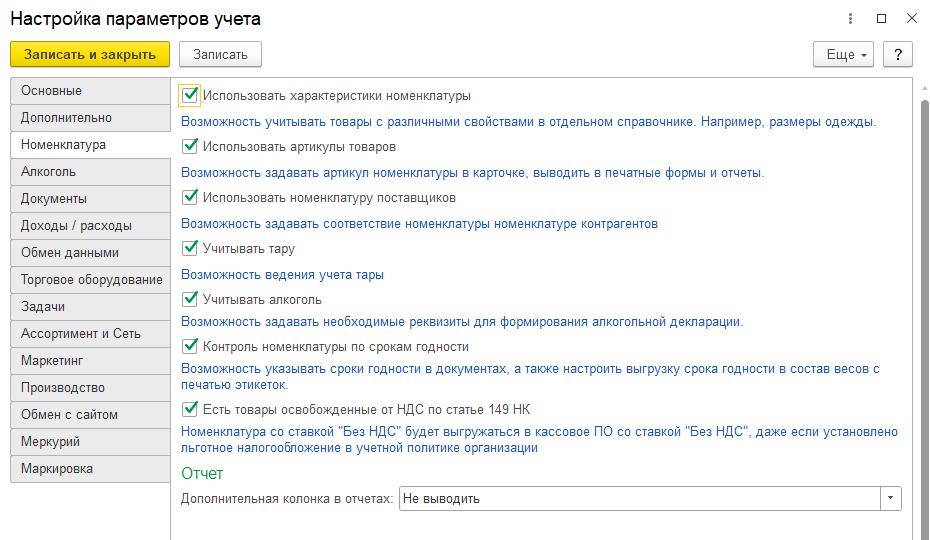This screenshot has height=540, width=930.
Task: Toggle 'Использовать артикулы товаров' checkbox
Action: point(190,146)
